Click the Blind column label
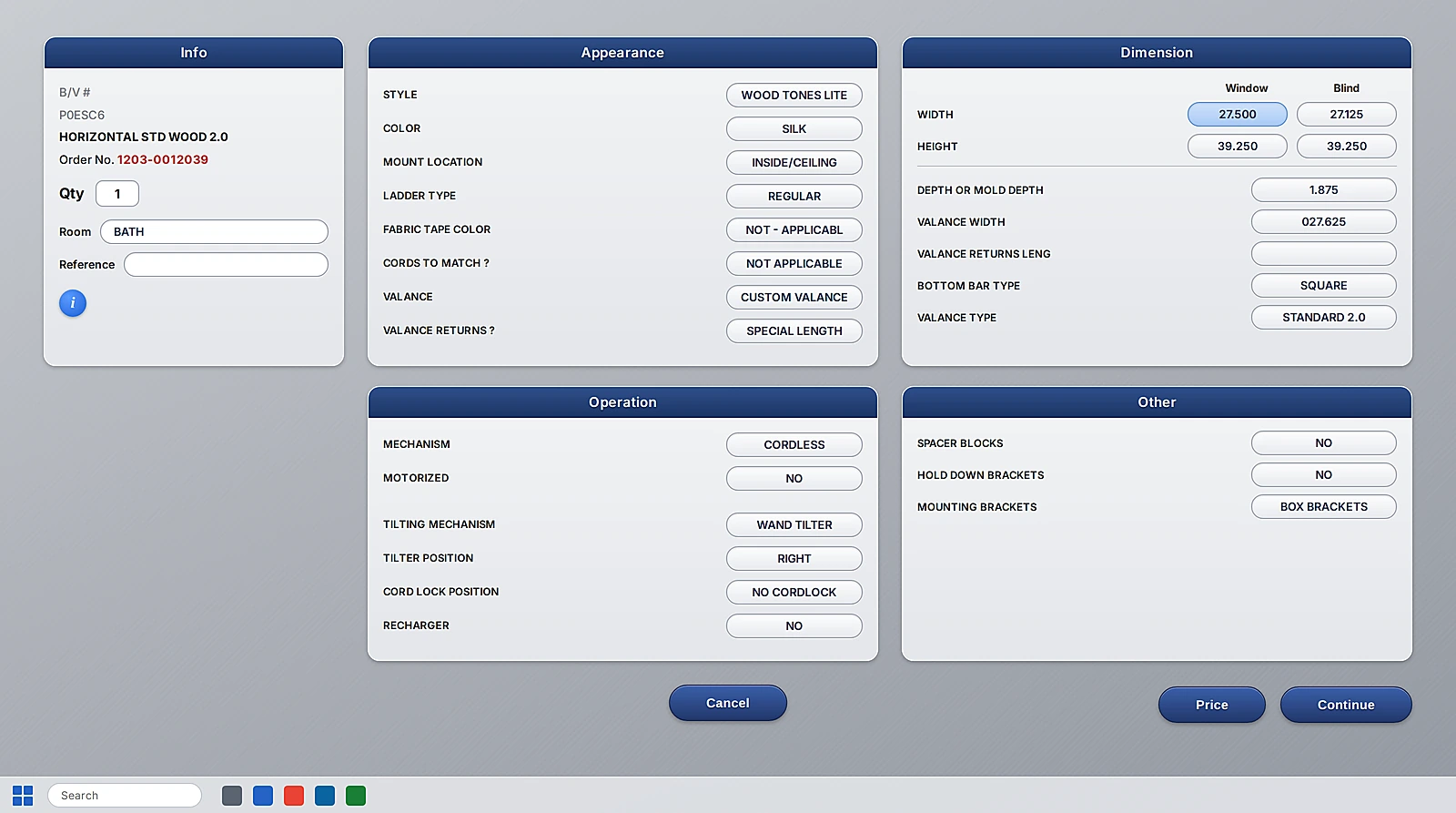 (x=1347, y=88)
